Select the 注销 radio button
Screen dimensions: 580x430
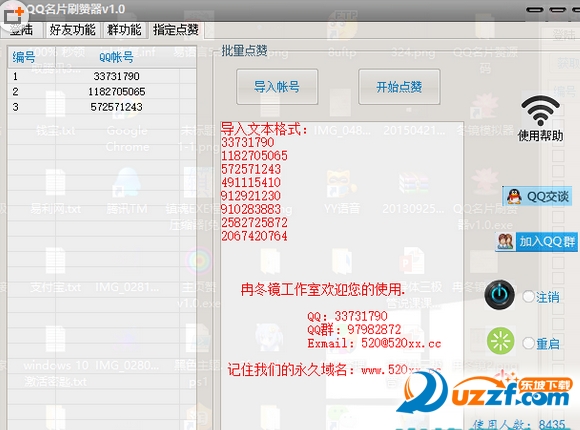point(529,296)
